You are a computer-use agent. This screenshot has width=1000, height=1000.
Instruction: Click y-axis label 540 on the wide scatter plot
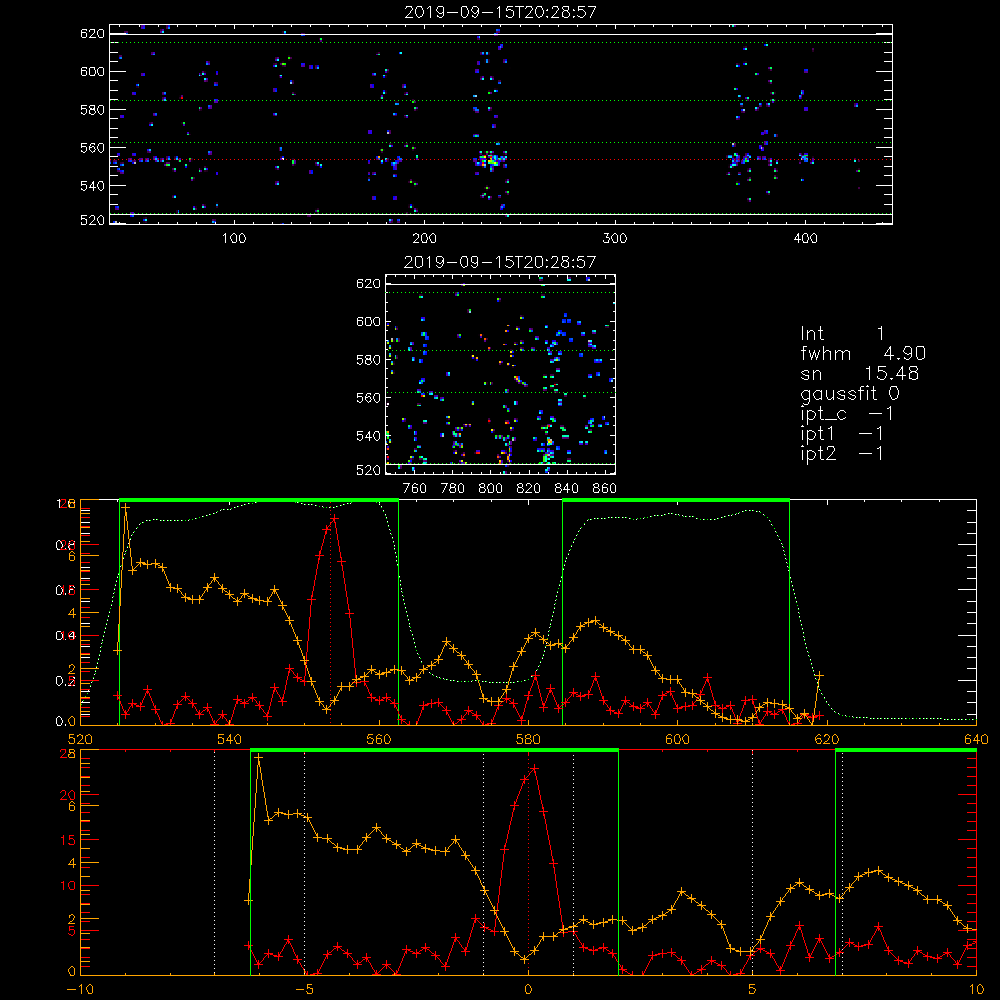92,186
